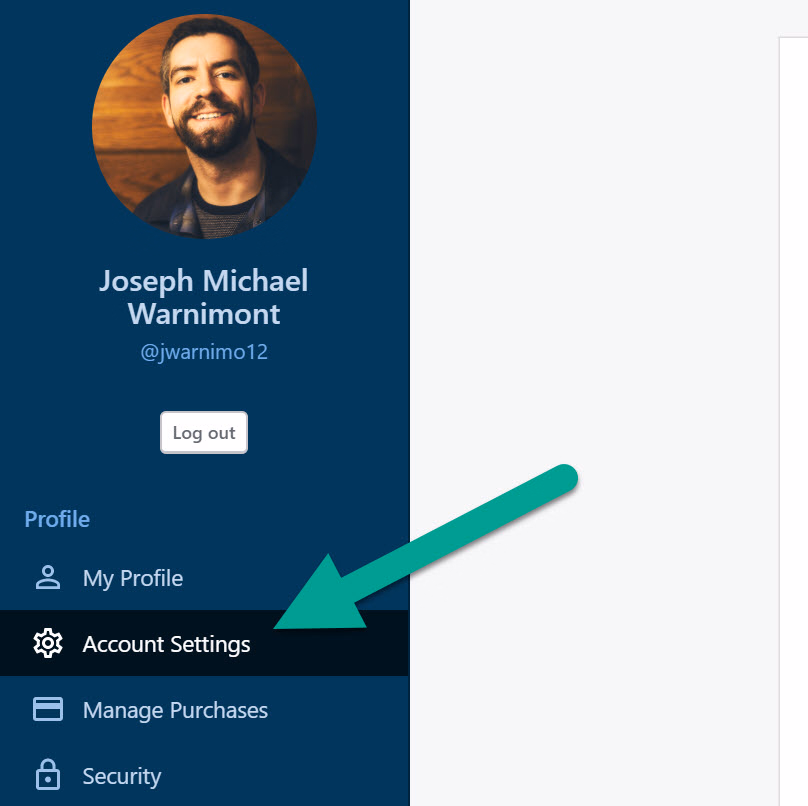Click the padlock icon beside Security
808x806 pixels.
coord(48,776)
